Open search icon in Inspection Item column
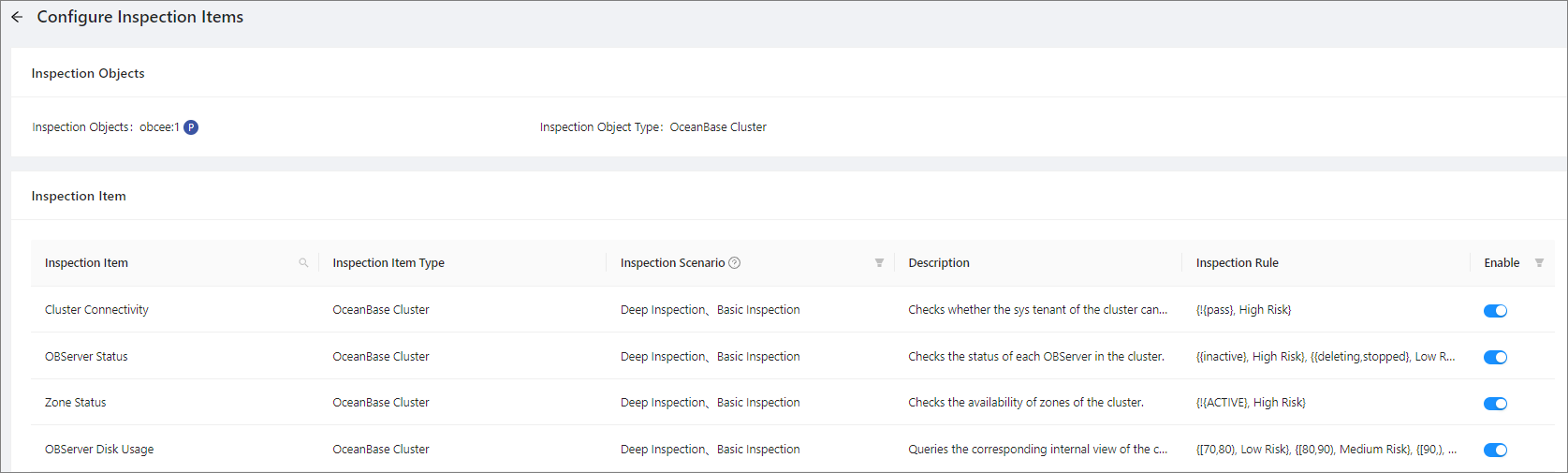 point(303,263)
